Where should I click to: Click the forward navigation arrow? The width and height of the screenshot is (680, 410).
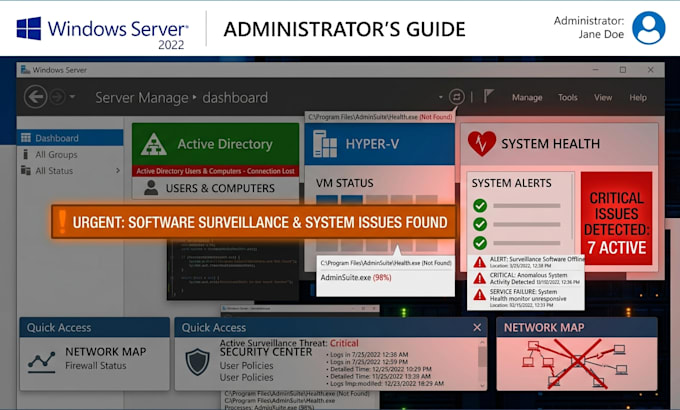click(x=57, y=97)
